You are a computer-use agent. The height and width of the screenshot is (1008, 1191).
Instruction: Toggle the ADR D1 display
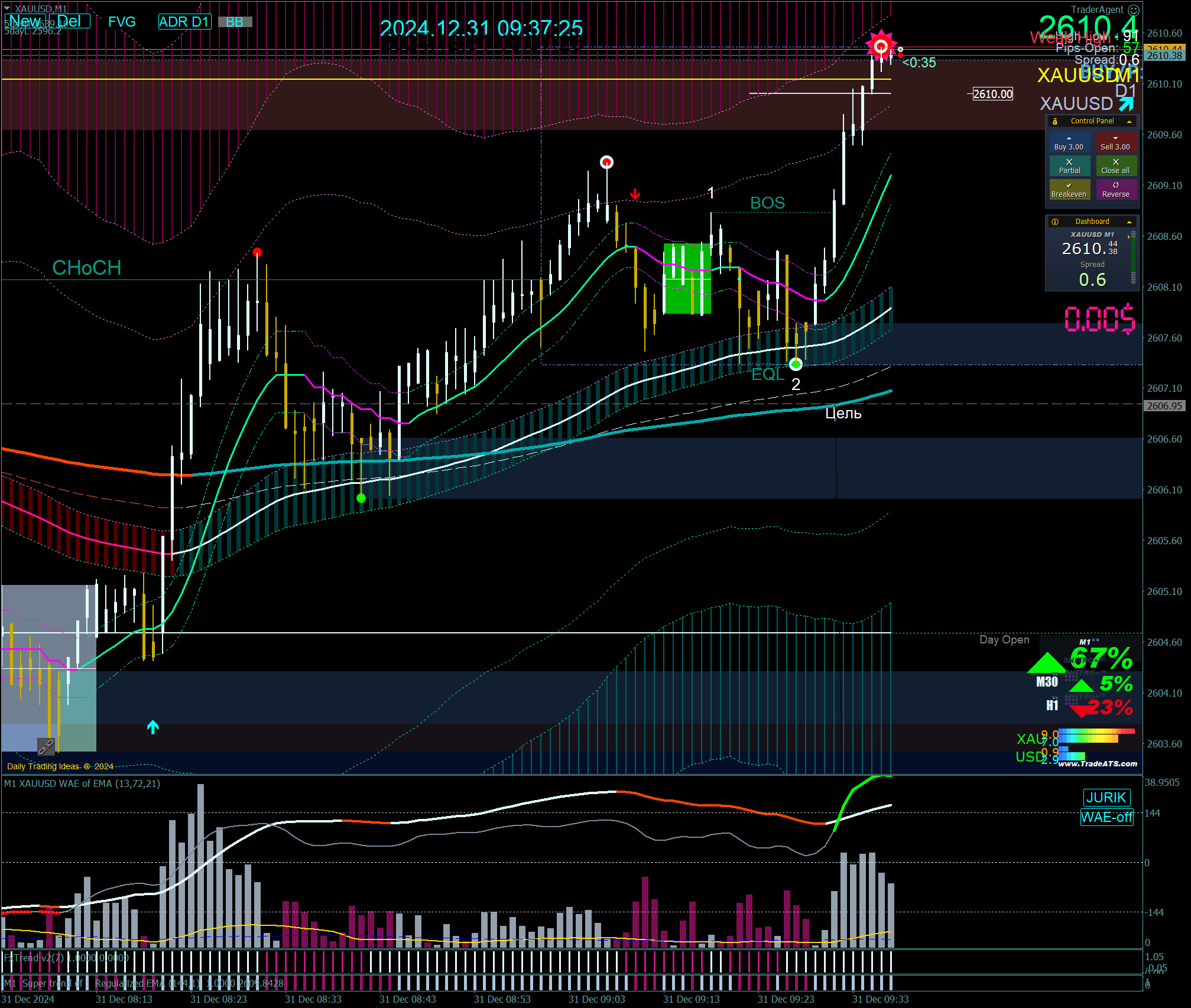tap(184, 22)
